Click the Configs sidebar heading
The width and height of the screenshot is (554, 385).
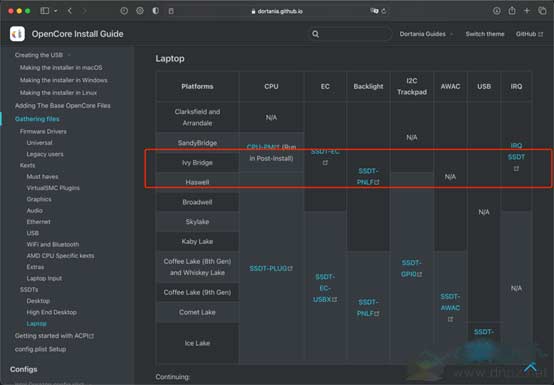(x=24, y=369)
